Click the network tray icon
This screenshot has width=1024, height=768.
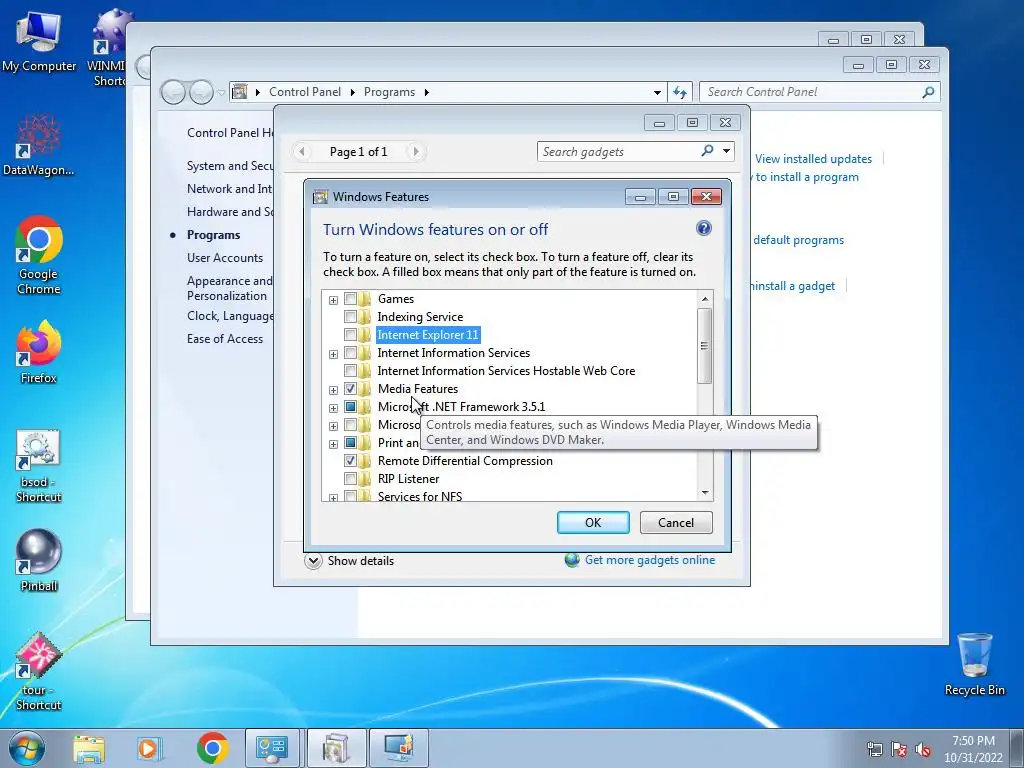[x=874, y=749]
